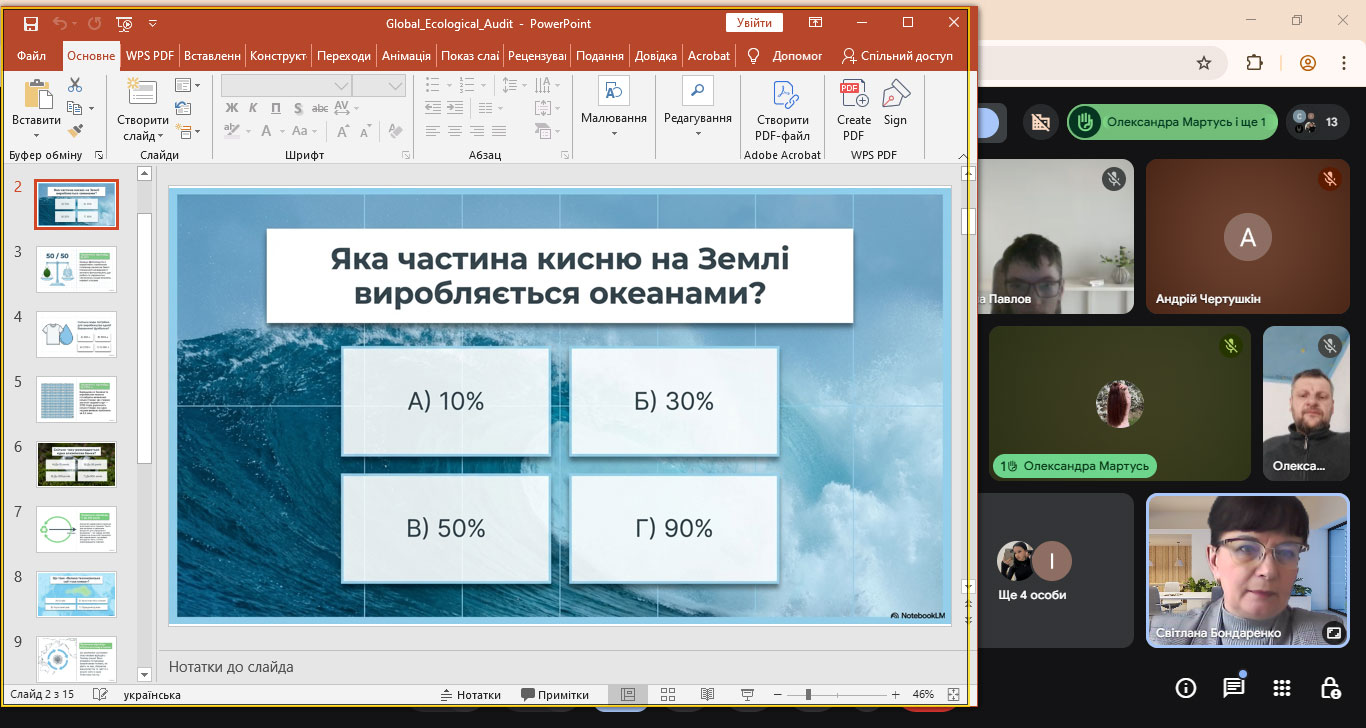Select slide 4 thumbnail with t-shirt
Image resolution: width=1366 pixels, height=728 pixels.
click(x=76, y=334)
